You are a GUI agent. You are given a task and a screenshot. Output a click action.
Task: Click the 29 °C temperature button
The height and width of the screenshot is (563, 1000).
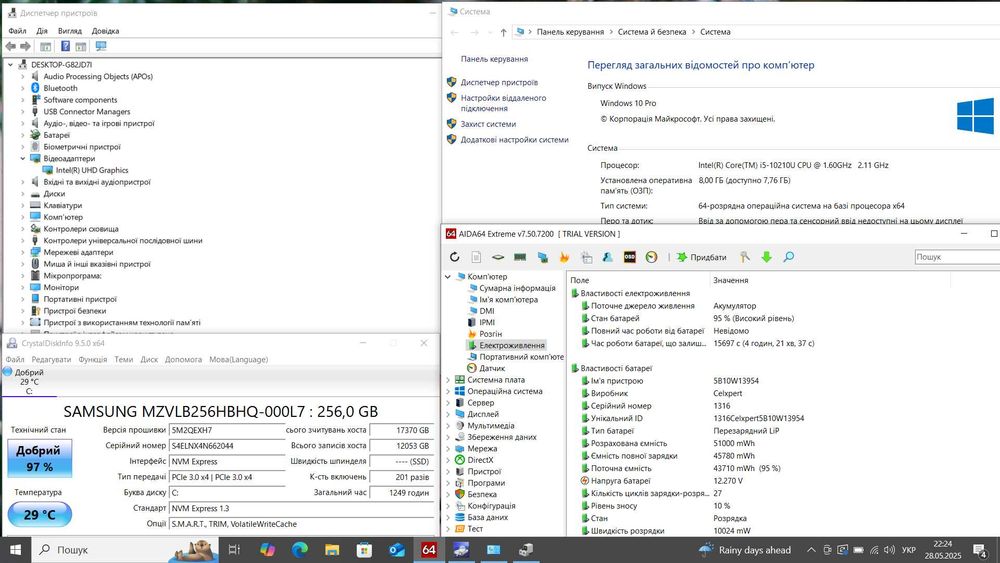pyautogui.click(x=40, y=514)
